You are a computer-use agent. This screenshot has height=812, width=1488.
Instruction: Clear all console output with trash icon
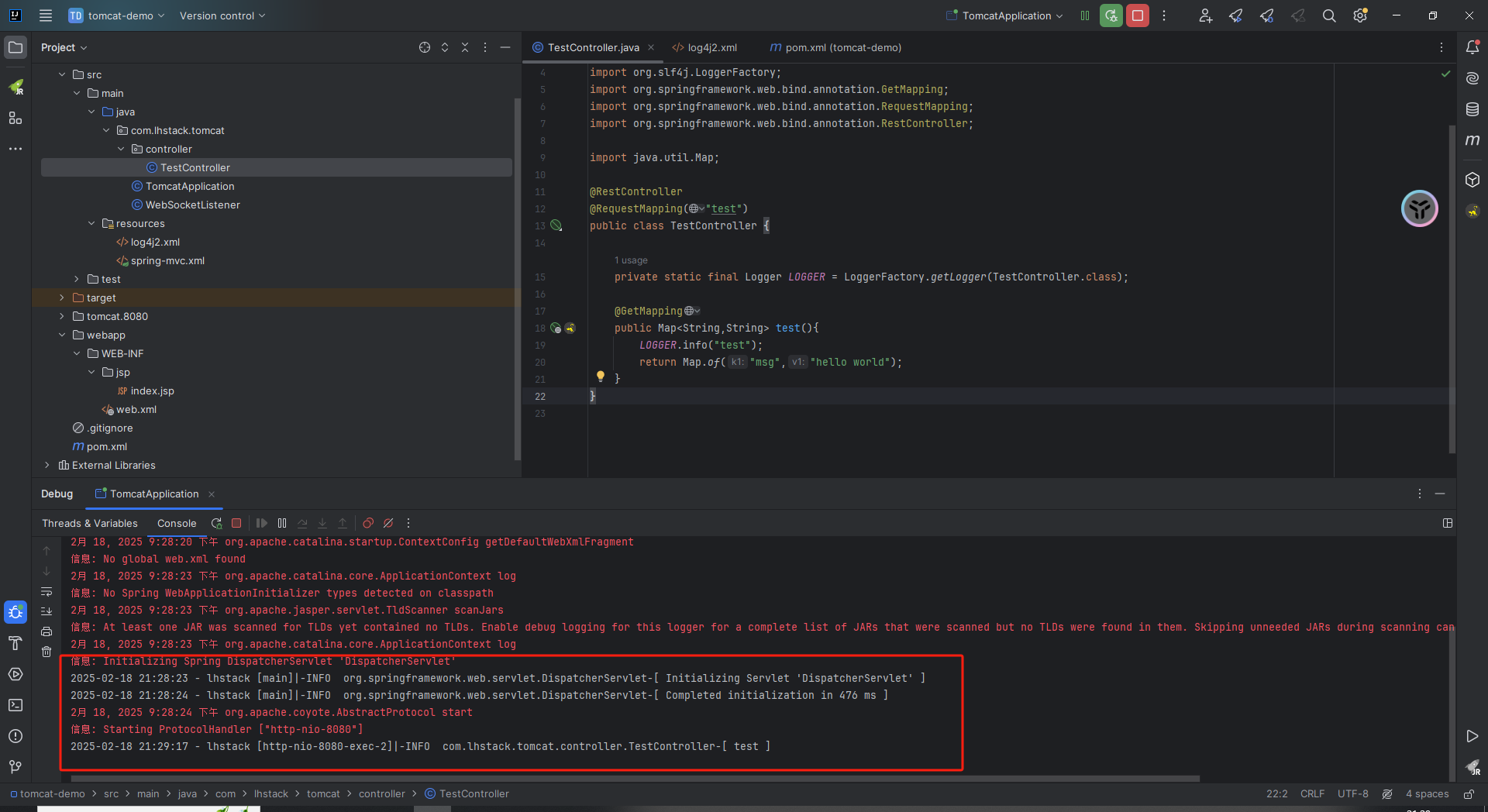(x=46, y=652)
